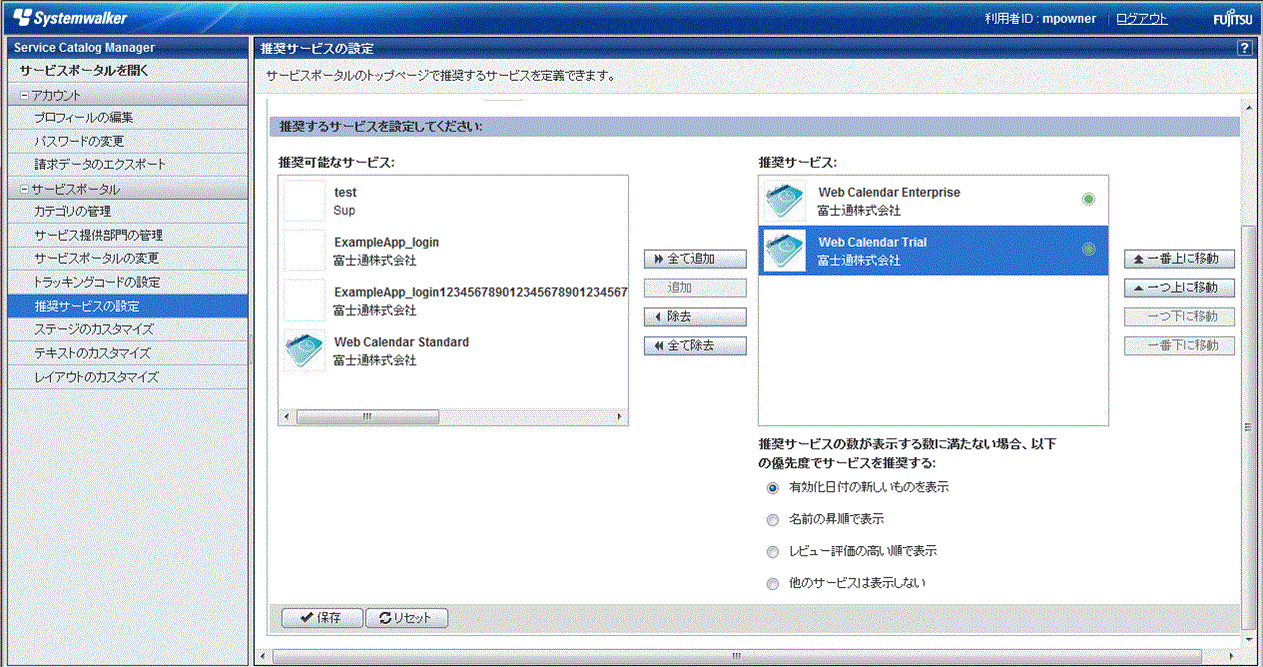Select レビュー評価の高い順で表示 radio button
Screen dimensions: 1263x667
[x=772, y=551]
